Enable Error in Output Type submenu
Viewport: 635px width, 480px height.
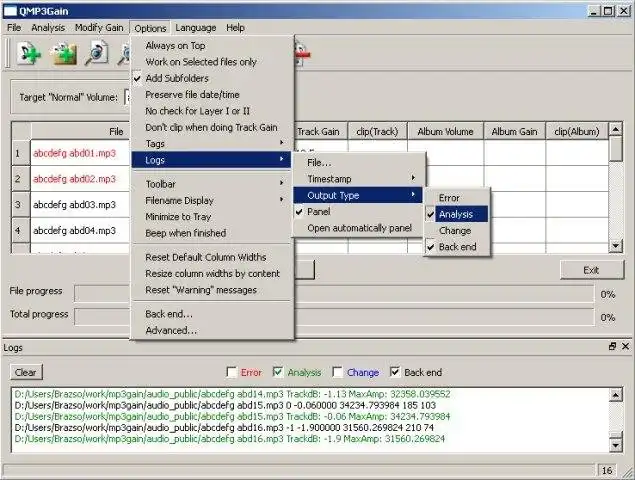pyautogui.click(x=457, y=198)
